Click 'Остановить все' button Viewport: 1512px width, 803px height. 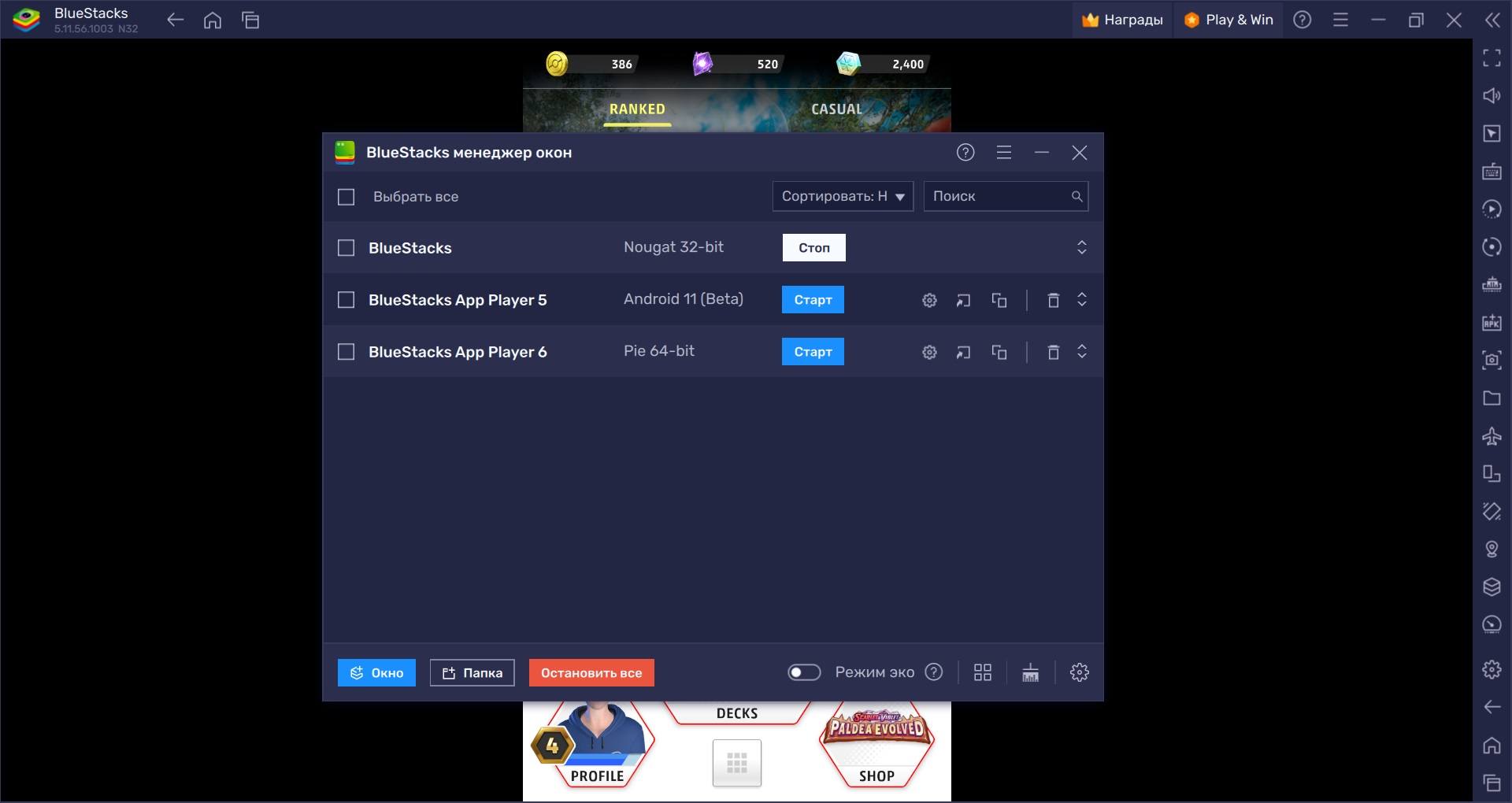click(591, 673)
